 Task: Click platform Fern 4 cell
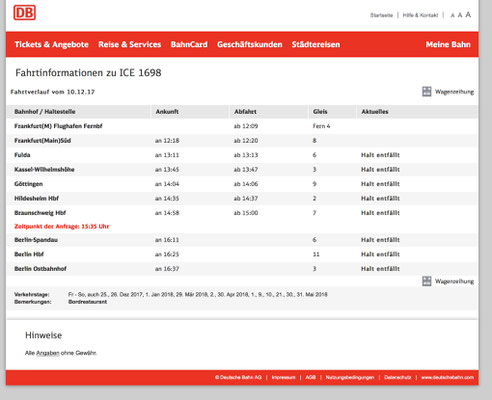point(321,126)
